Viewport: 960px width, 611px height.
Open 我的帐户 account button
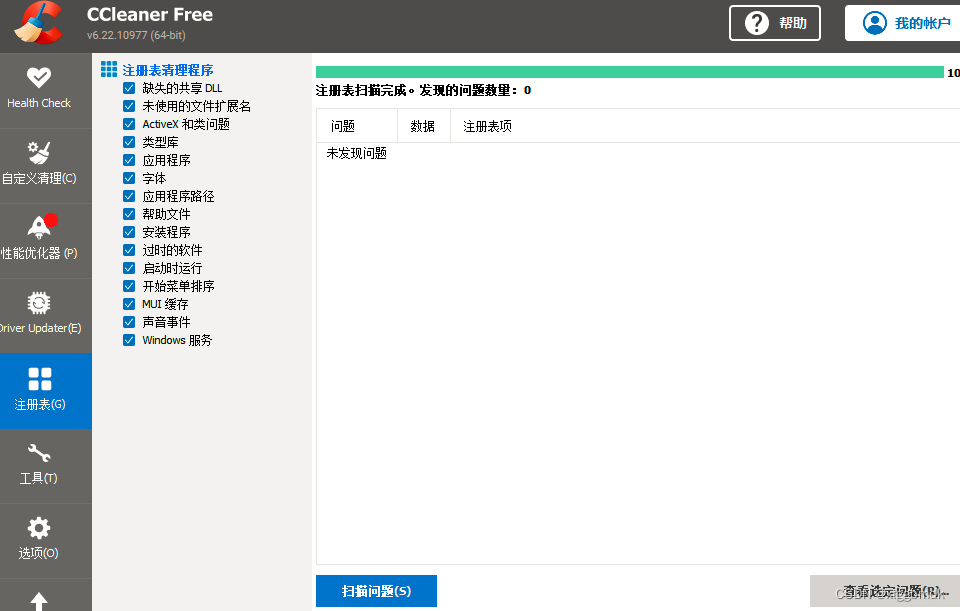[x=902, y=23]
